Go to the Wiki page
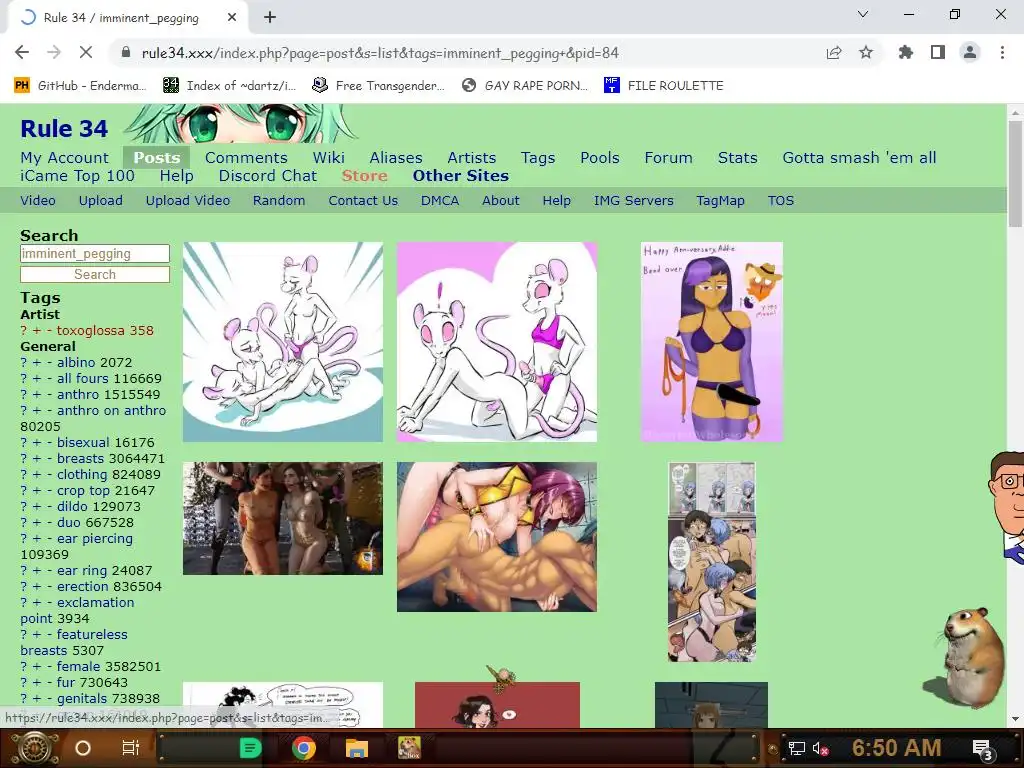The image size is (1024, 768). [x=328, y=157]
